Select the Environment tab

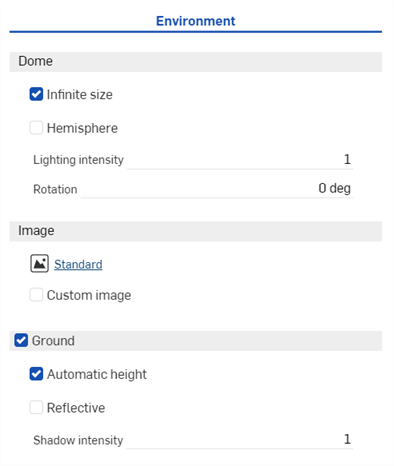tap(196, 21)
